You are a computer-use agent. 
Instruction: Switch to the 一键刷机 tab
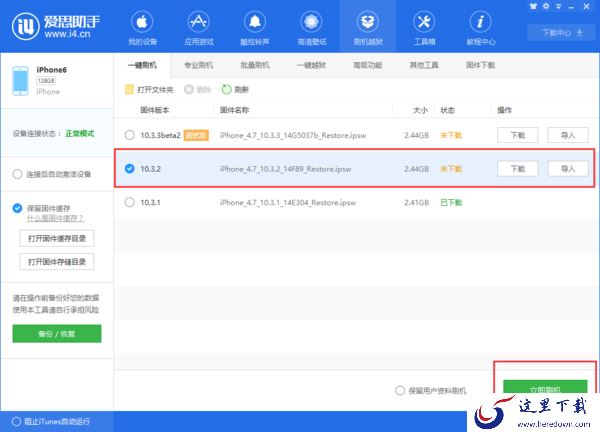click(142, 65)
